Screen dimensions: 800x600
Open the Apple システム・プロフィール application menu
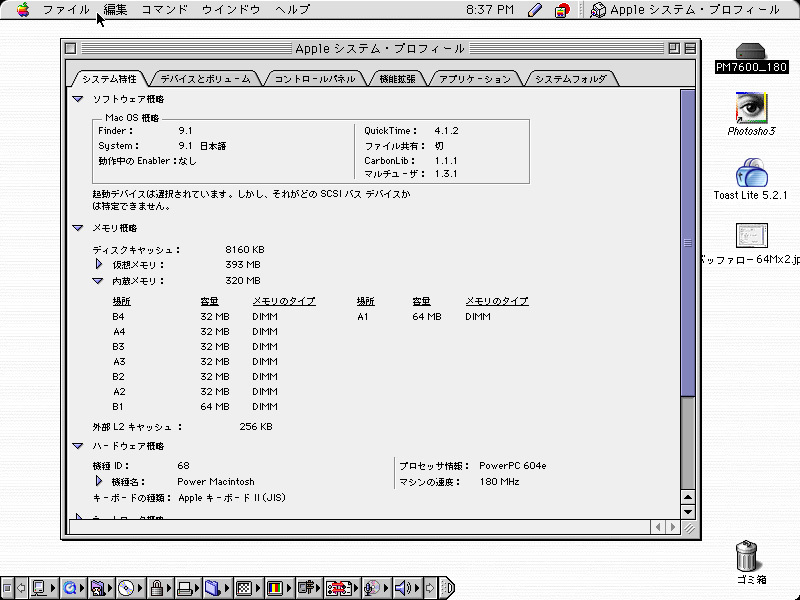[x=685, y=10]
